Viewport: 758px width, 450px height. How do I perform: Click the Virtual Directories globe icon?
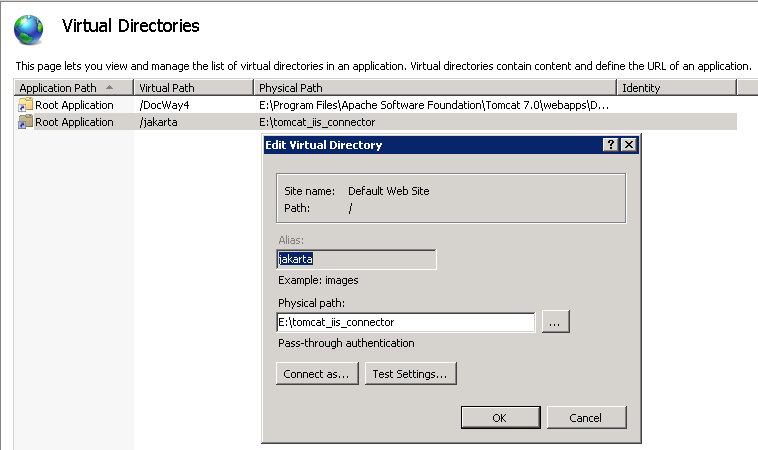coord(29,29)
